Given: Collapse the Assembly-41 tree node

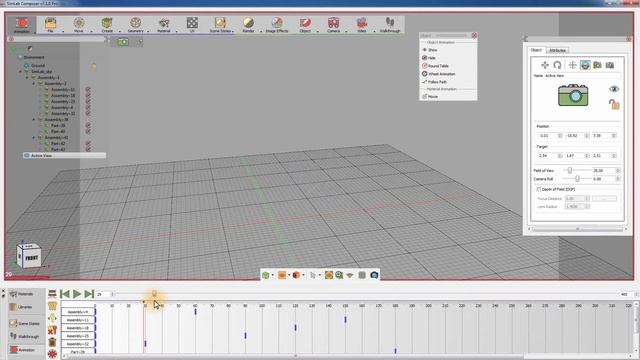Looking at the screenshot, I should [34, 138].
